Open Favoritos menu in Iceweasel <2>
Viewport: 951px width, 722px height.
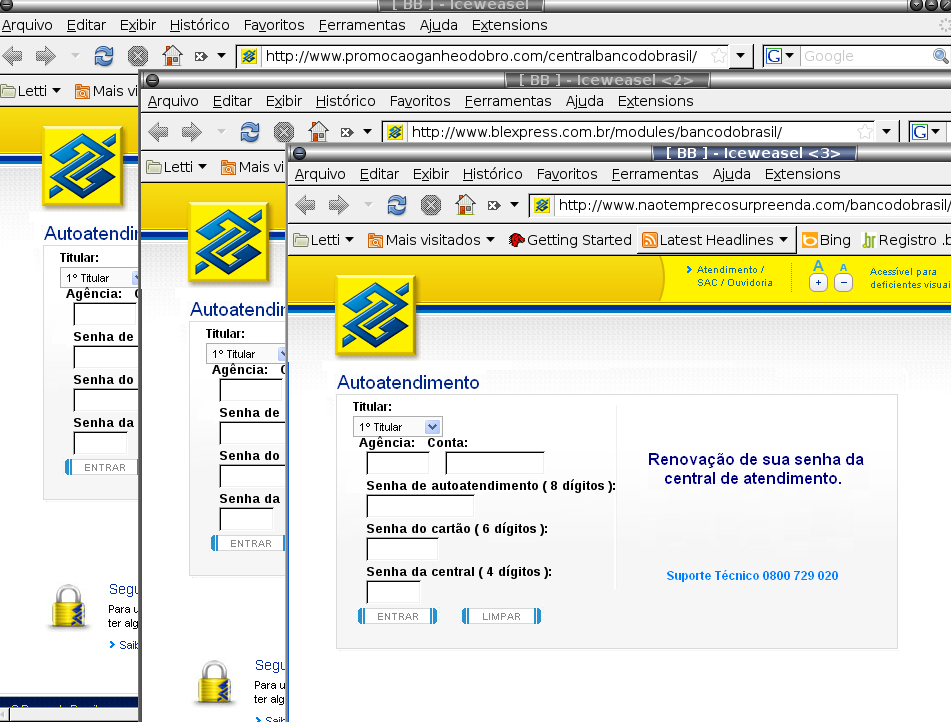tap(420, 101)
